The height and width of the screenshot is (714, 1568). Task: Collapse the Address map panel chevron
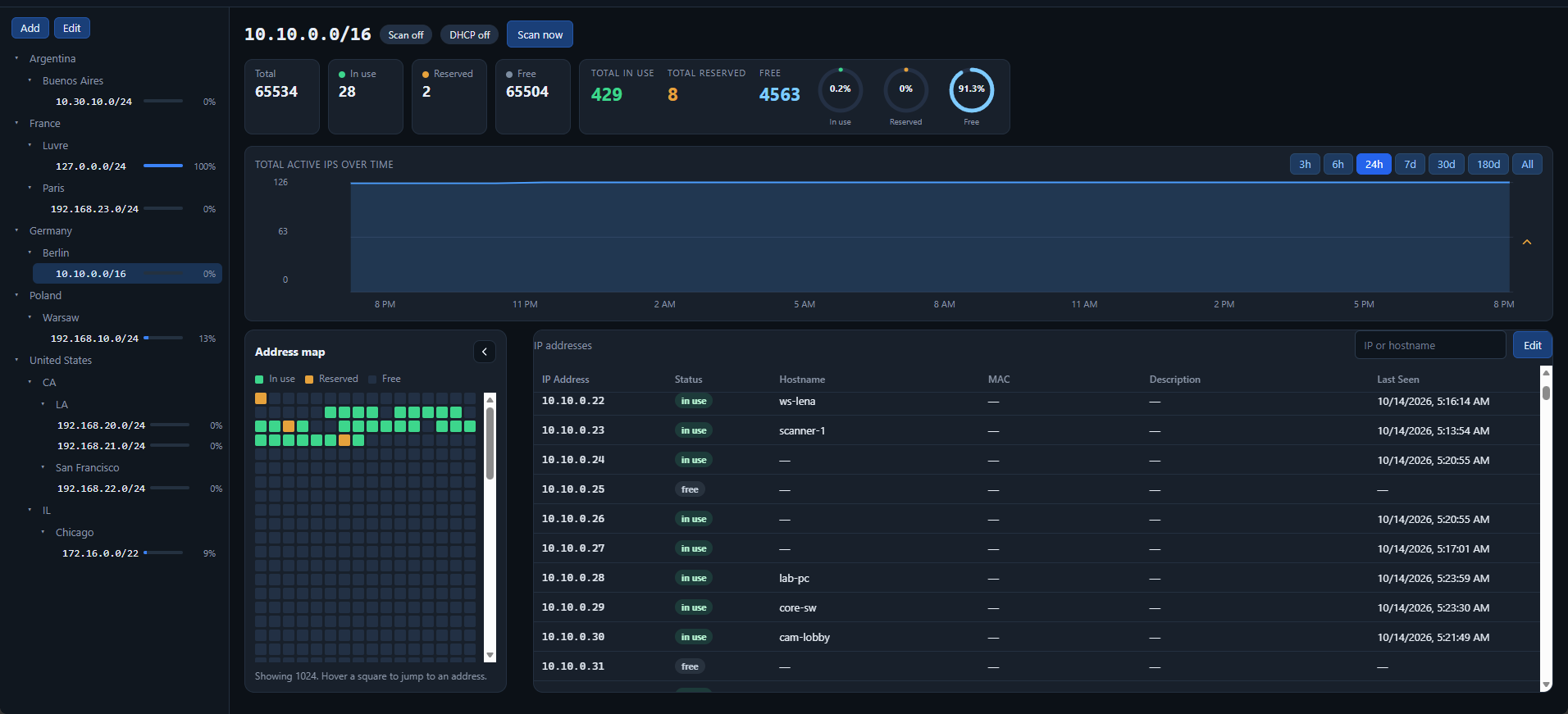(x=485, y=352)
